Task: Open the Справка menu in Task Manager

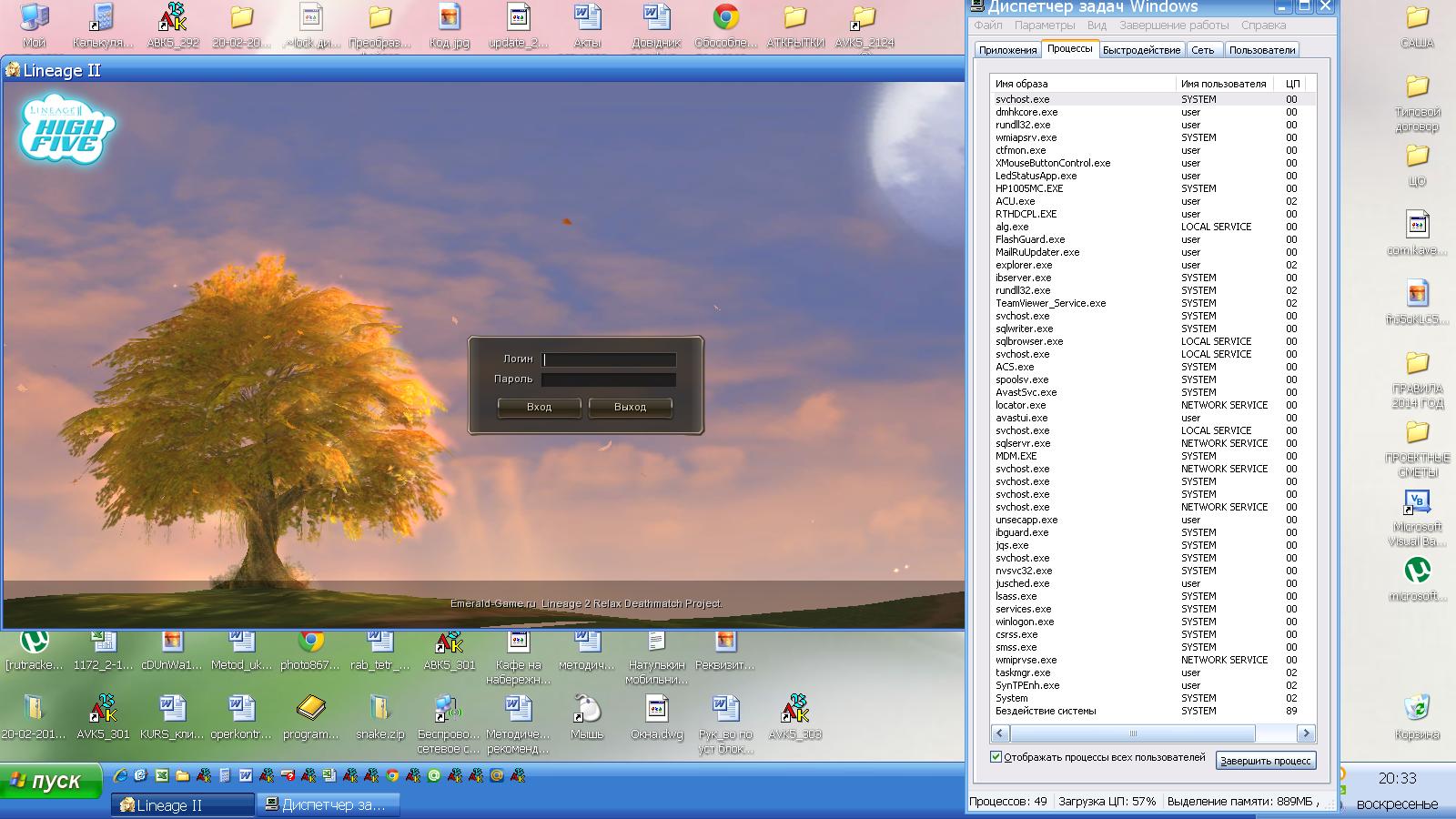Action: [1263, 25]
